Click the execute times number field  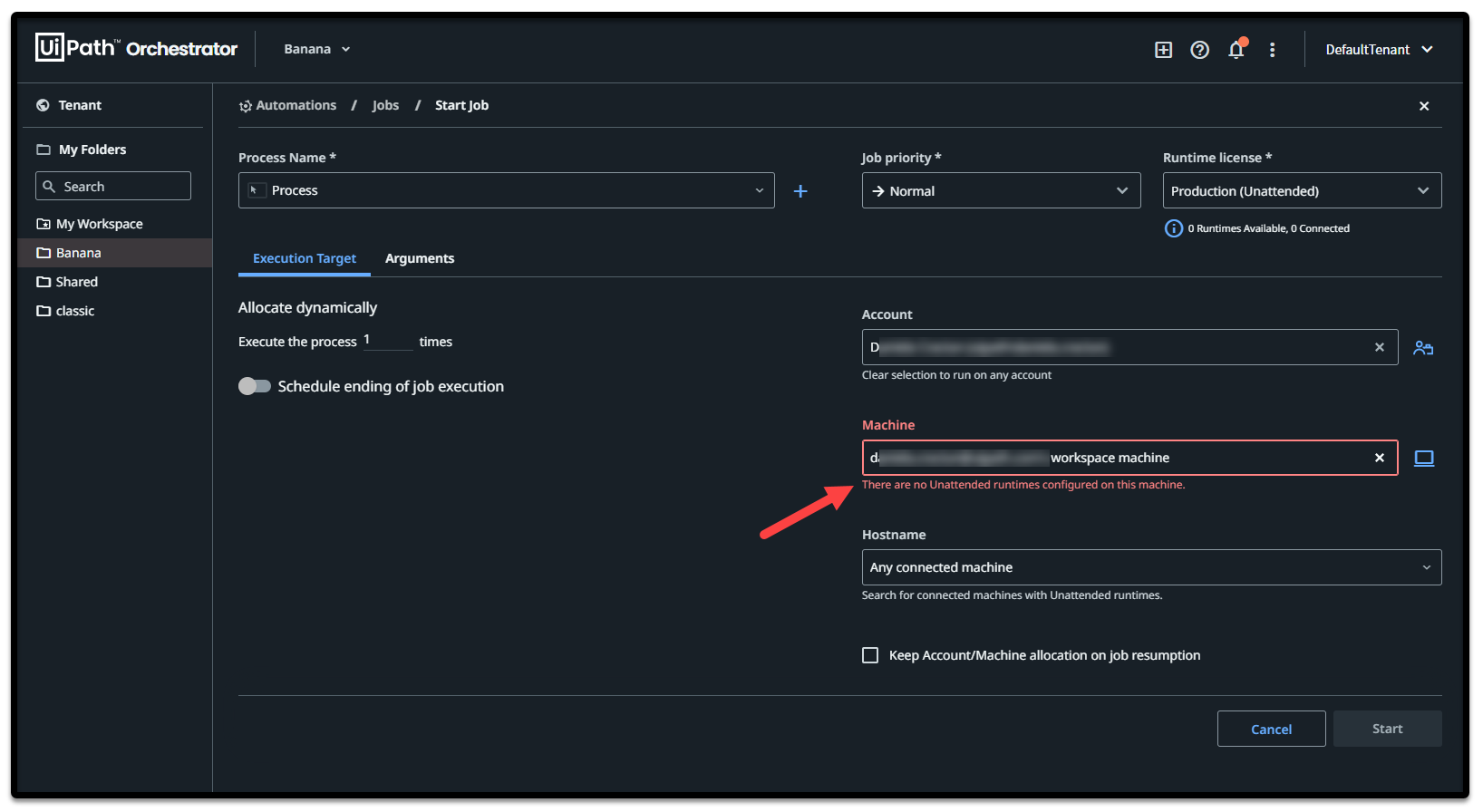387,340
